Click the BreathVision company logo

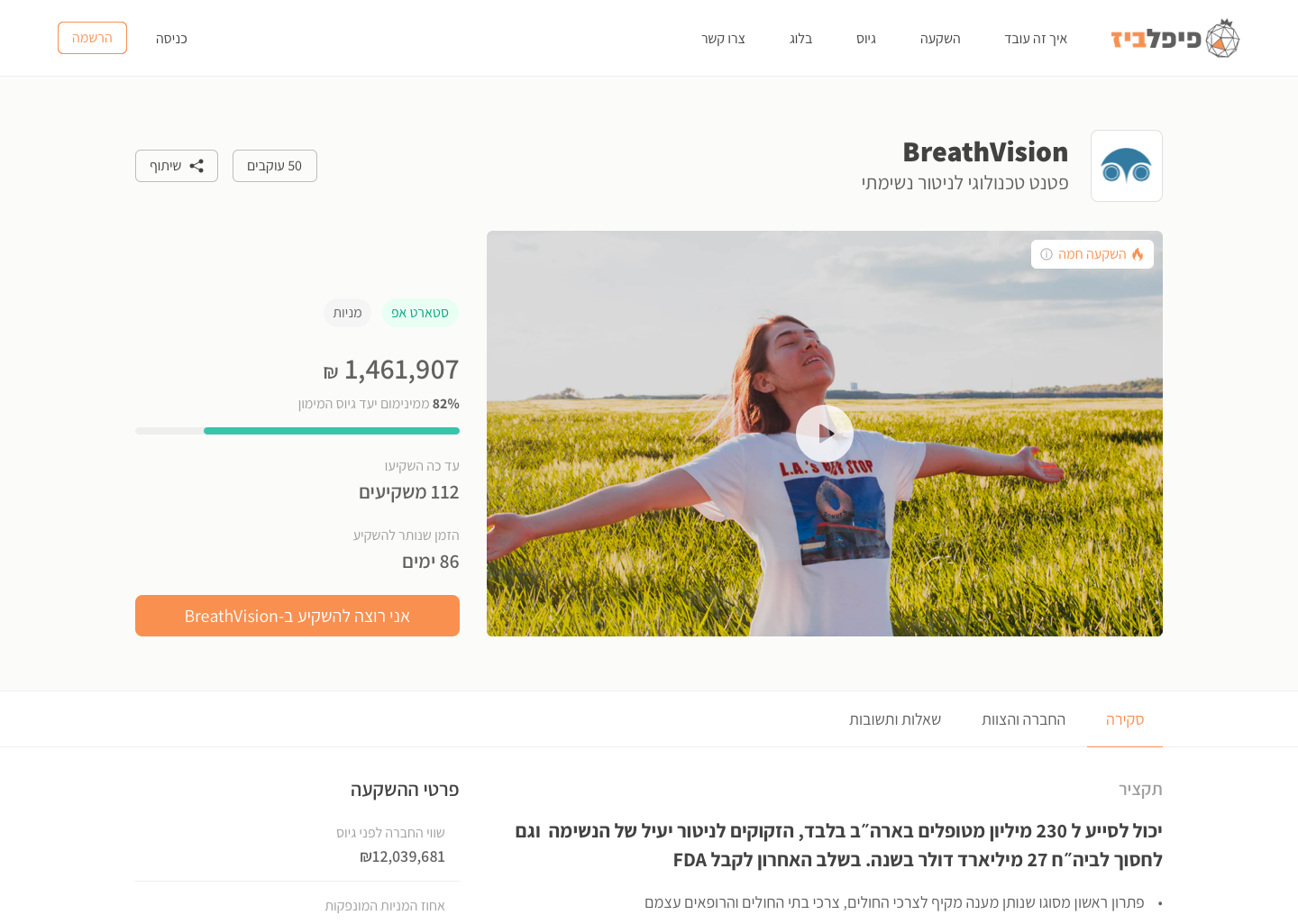click(x=1127, y=166)
